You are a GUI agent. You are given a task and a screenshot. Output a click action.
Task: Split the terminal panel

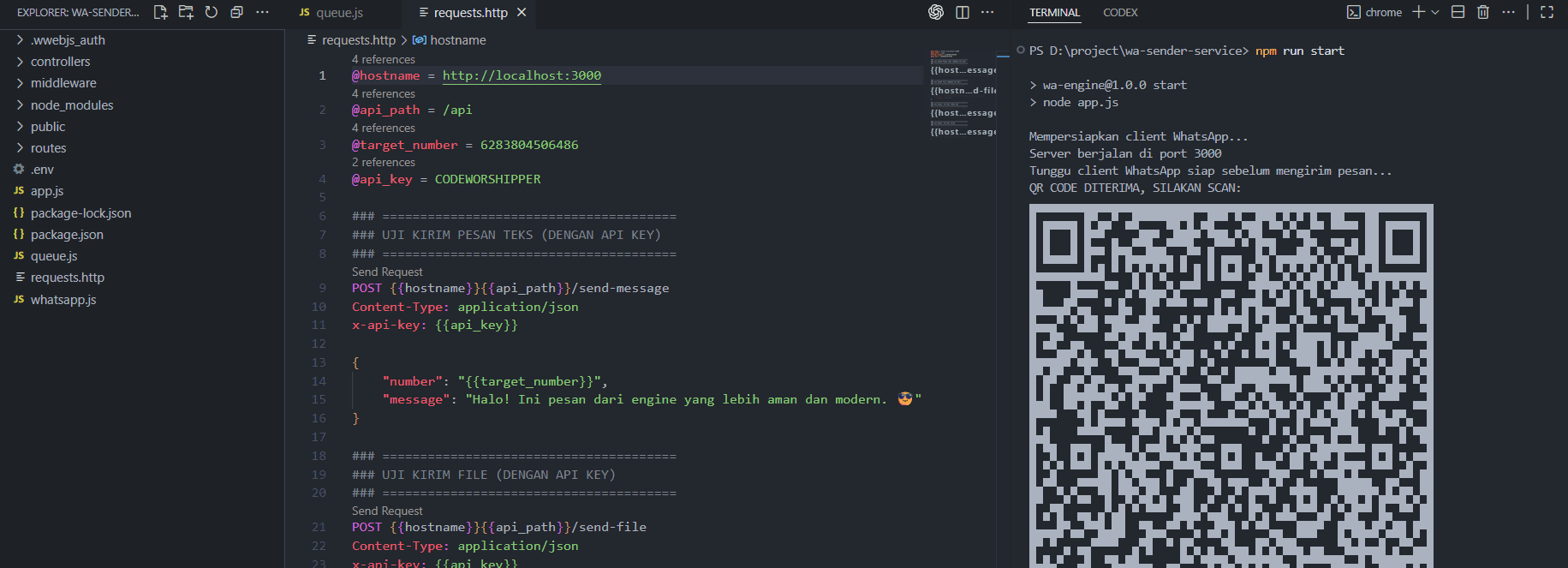[1458, 12]
